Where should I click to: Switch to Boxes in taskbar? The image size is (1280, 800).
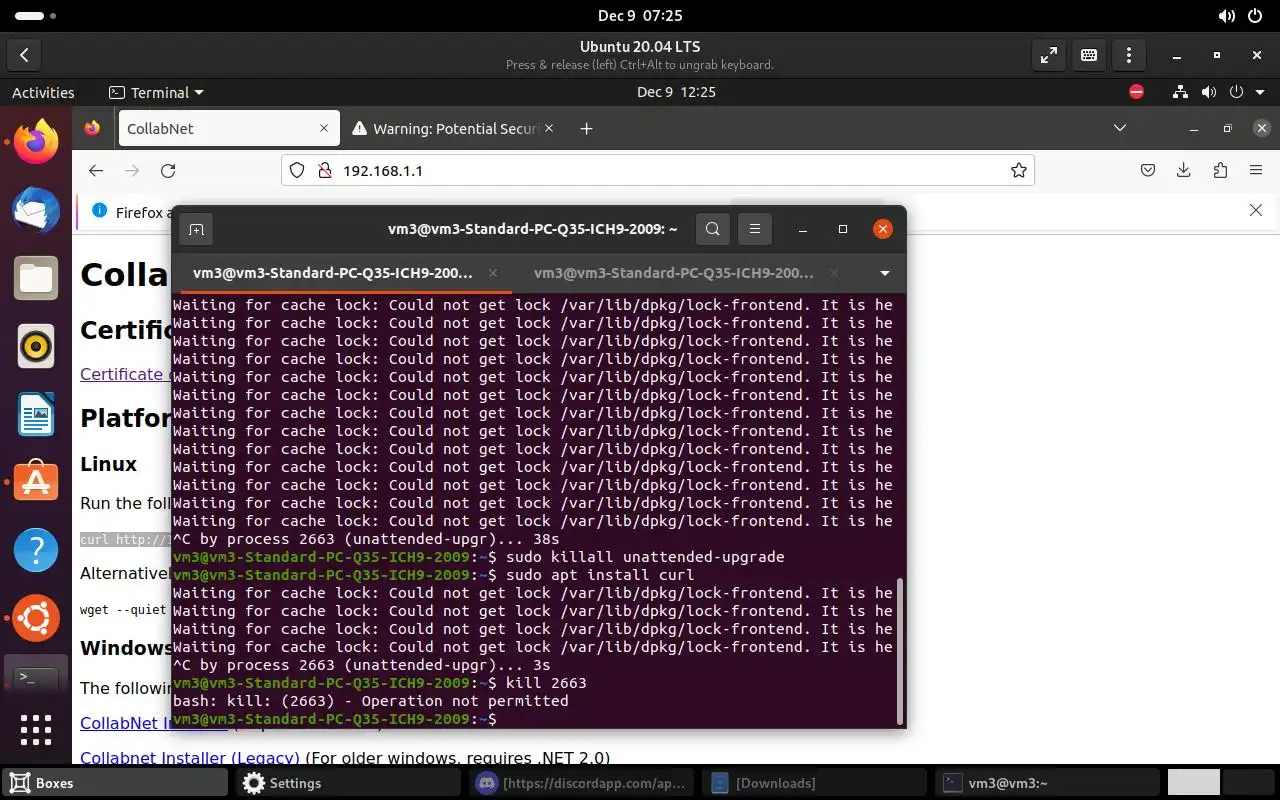[113, 783]
